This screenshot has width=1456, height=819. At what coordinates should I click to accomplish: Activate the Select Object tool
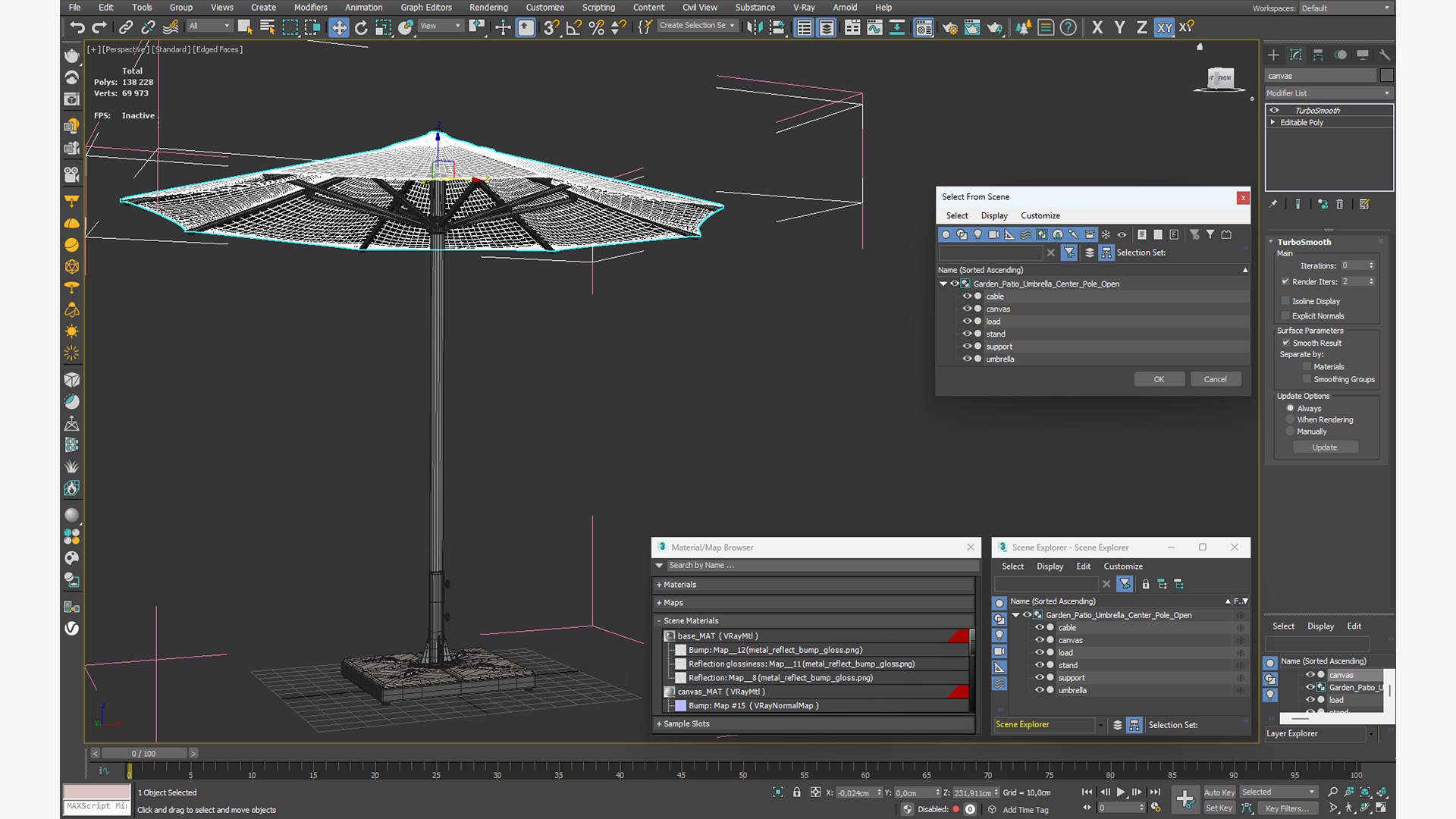click(244, 27)
